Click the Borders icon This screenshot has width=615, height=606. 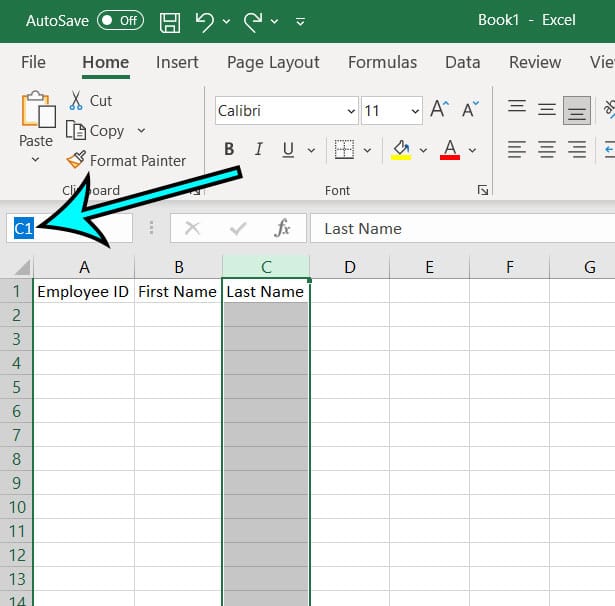(344, 149)
